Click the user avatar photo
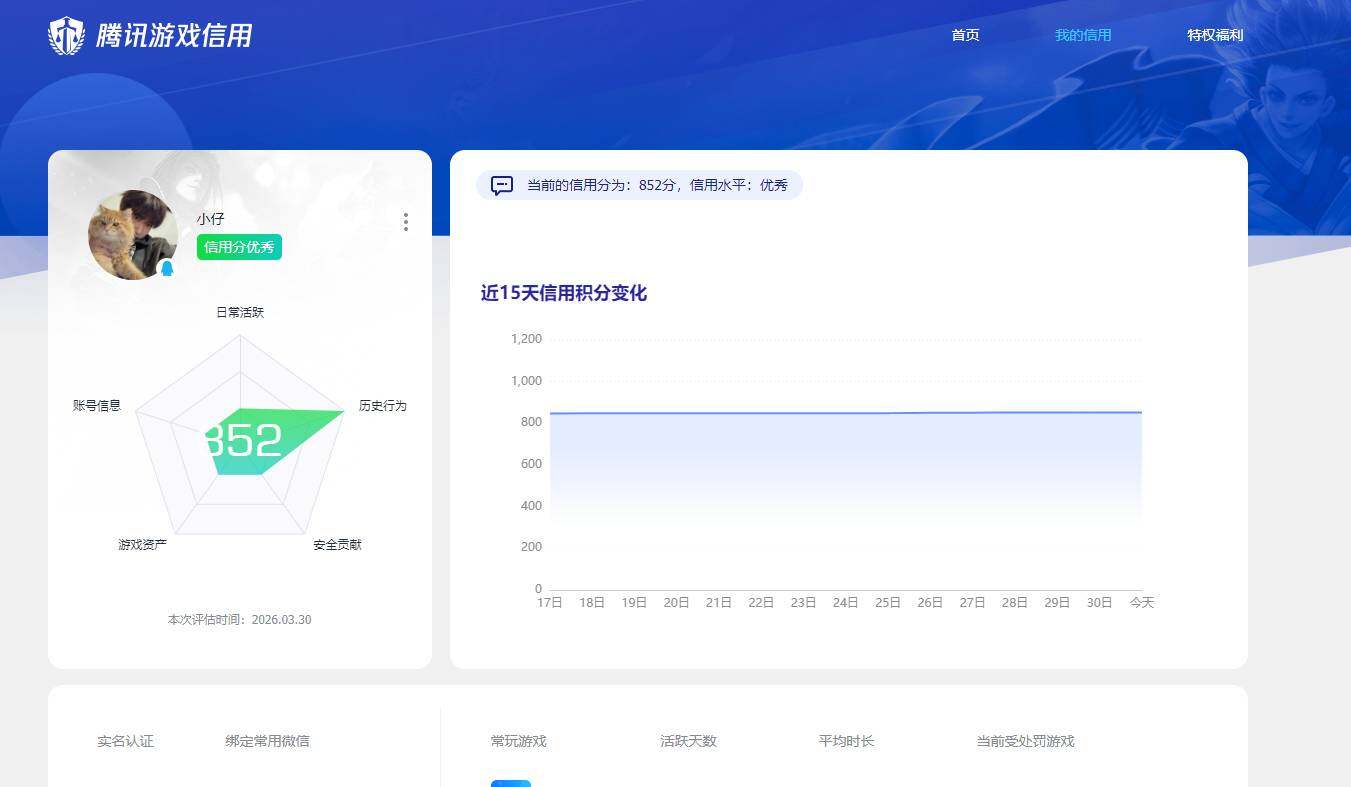The height and width of the screenshot is (787, 1351). [x=133, y=235]
